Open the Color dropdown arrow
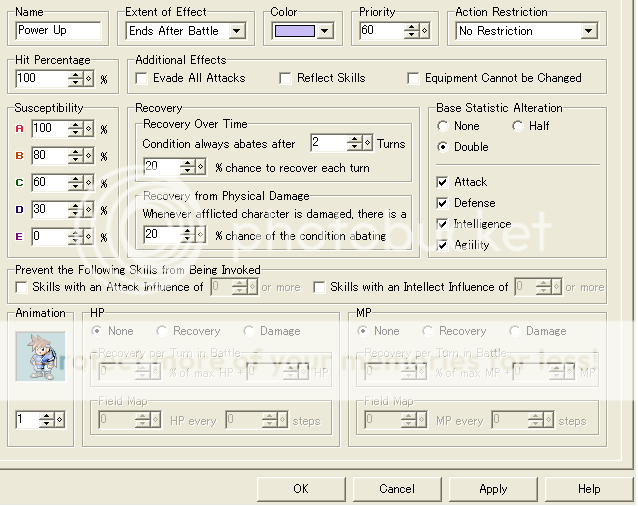This screenshot has height=506, width=638. coord(325,31)
